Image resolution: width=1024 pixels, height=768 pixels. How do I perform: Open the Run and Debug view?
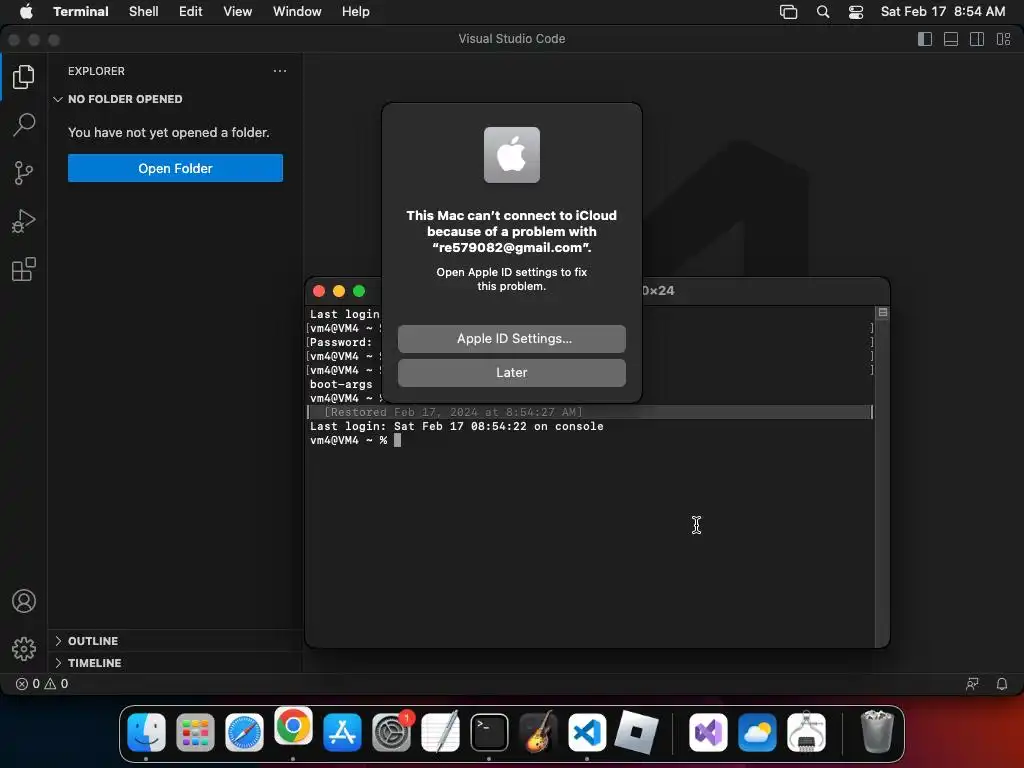coord(24,221)
